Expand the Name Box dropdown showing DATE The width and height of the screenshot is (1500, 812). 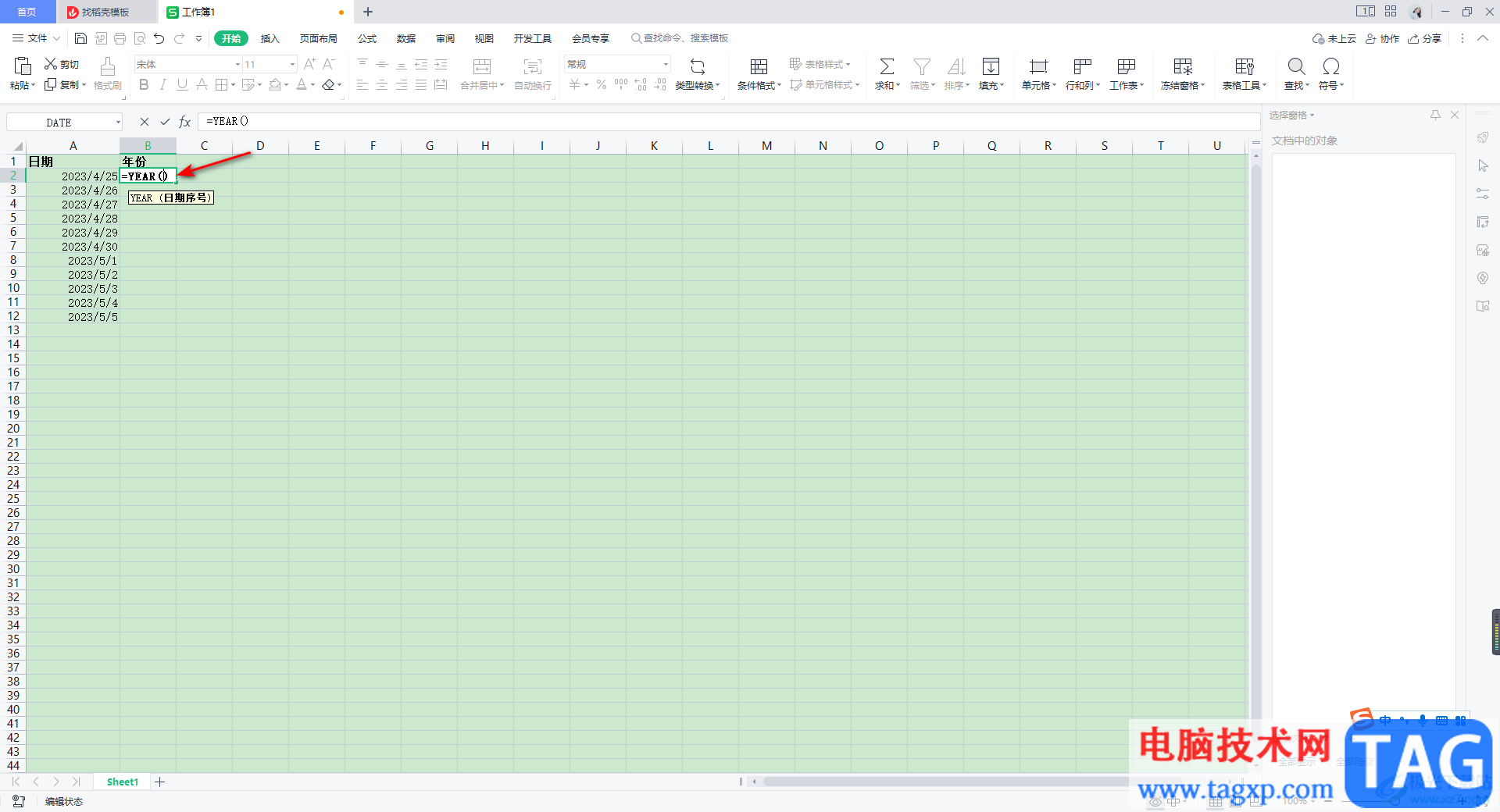click(x=119, y=122)
